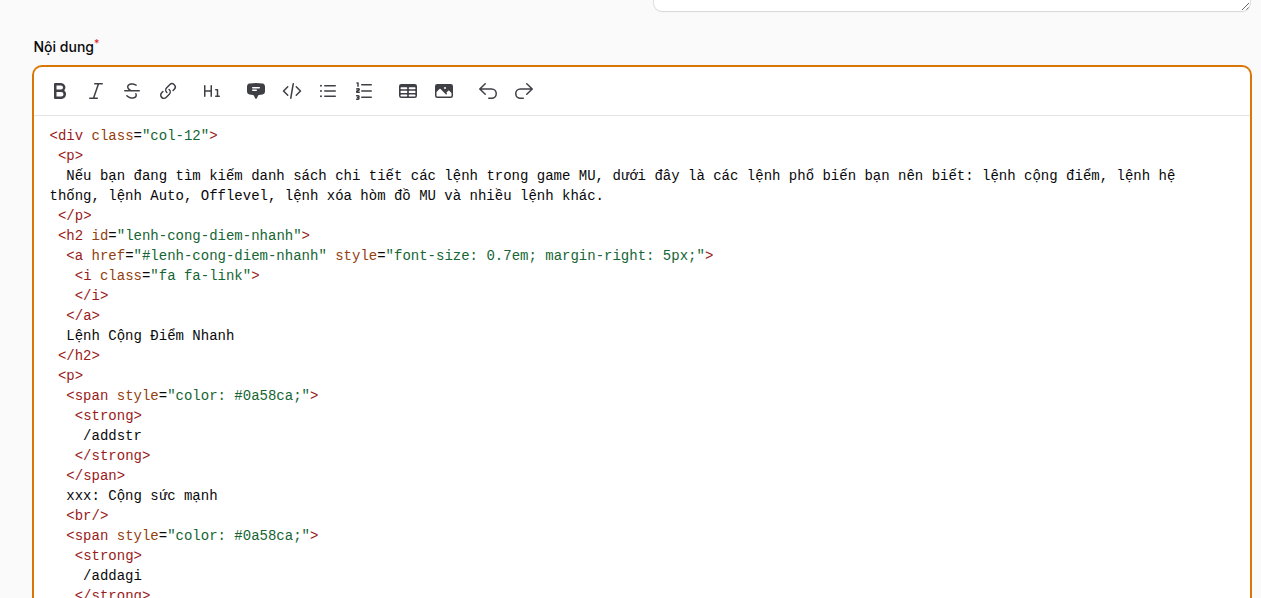Click the "/addagi" code line
This screenshot has width=1261, height=598.
point(113,575)
